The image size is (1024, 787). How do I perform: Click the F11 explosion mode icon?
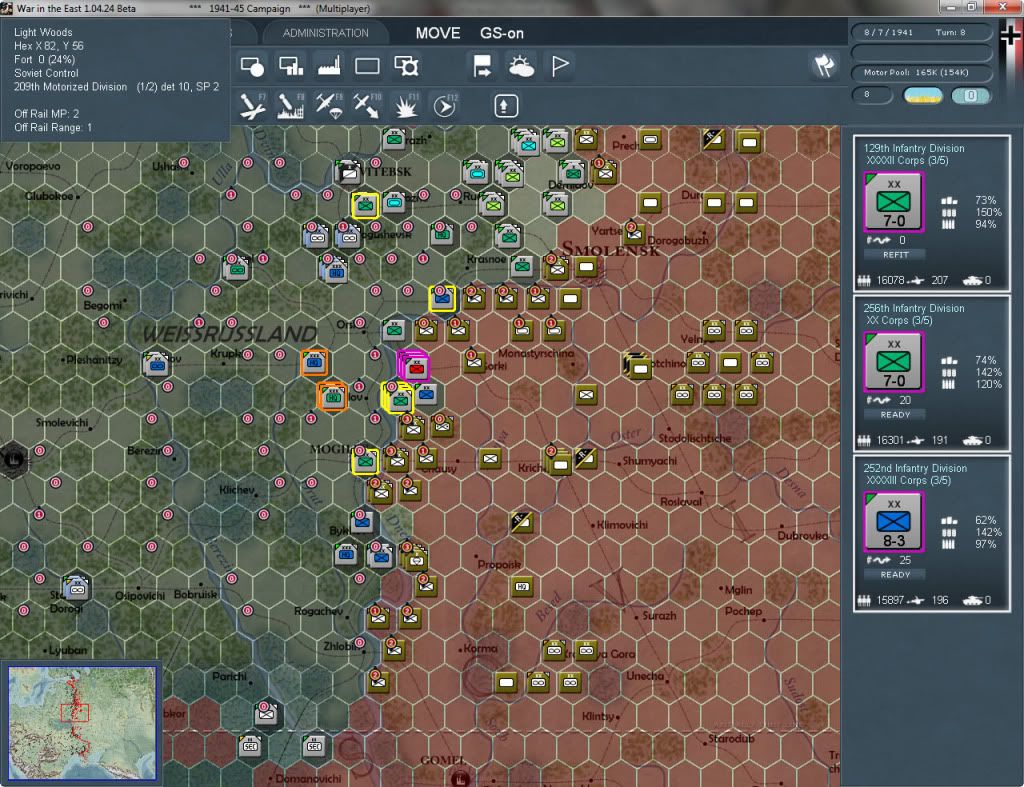click(406, 106)
